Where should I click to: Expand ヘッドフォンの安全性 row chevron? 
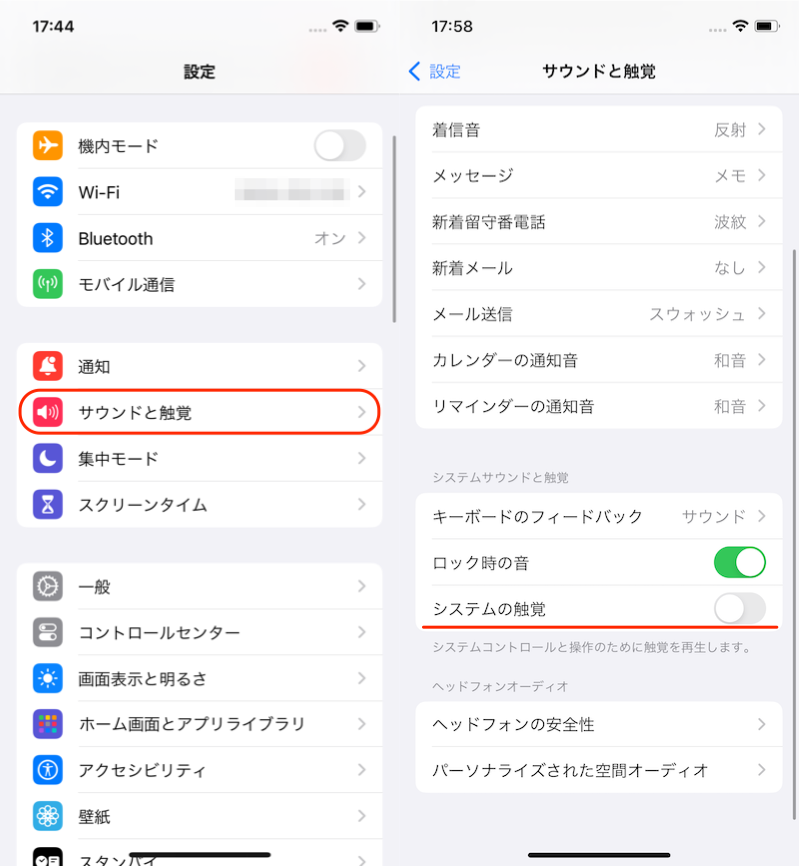click(761, 724)
